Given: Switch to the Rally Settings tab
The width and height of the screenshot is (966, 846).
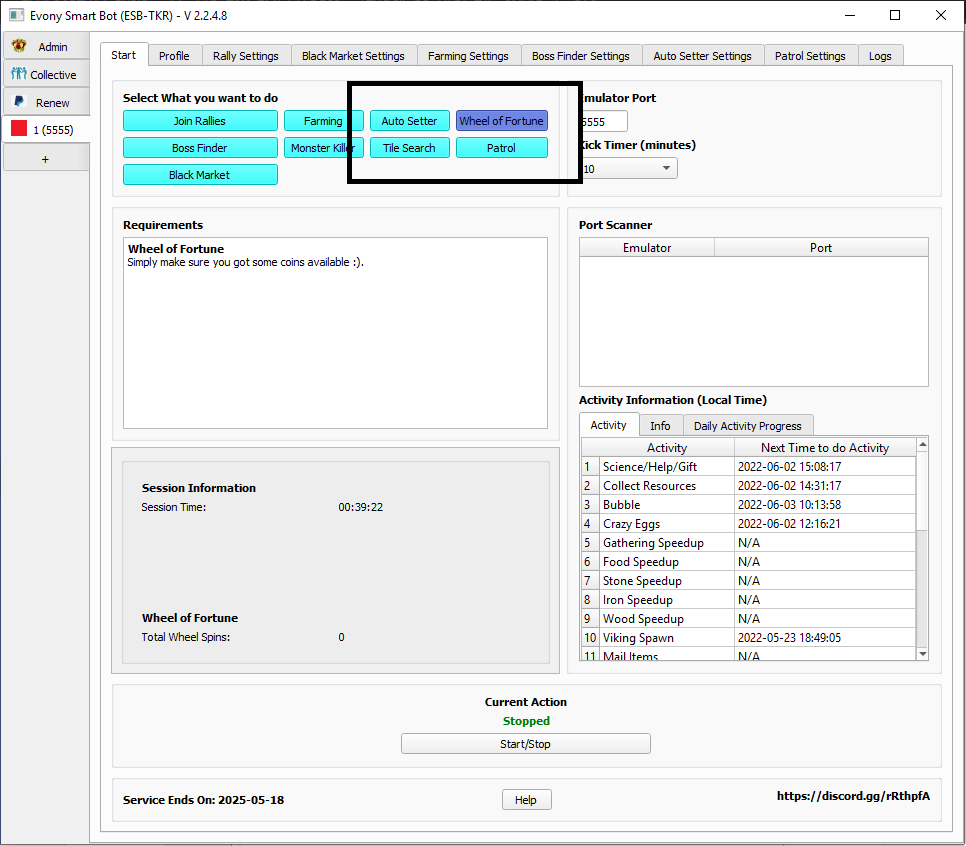Looking at the screenshot, I should 247,56.
